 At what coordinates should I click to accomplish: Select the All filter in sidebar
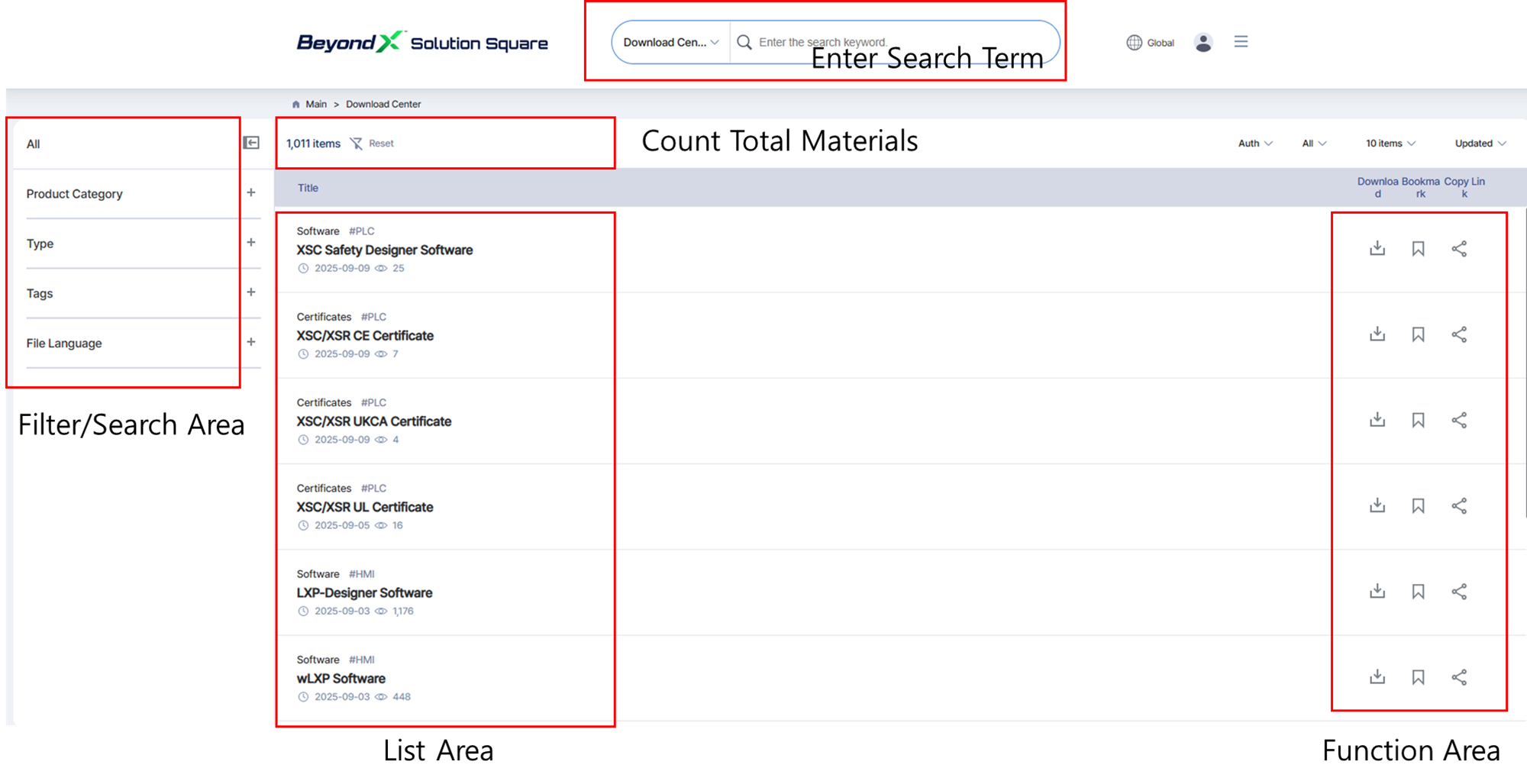(x=34, y=144)
